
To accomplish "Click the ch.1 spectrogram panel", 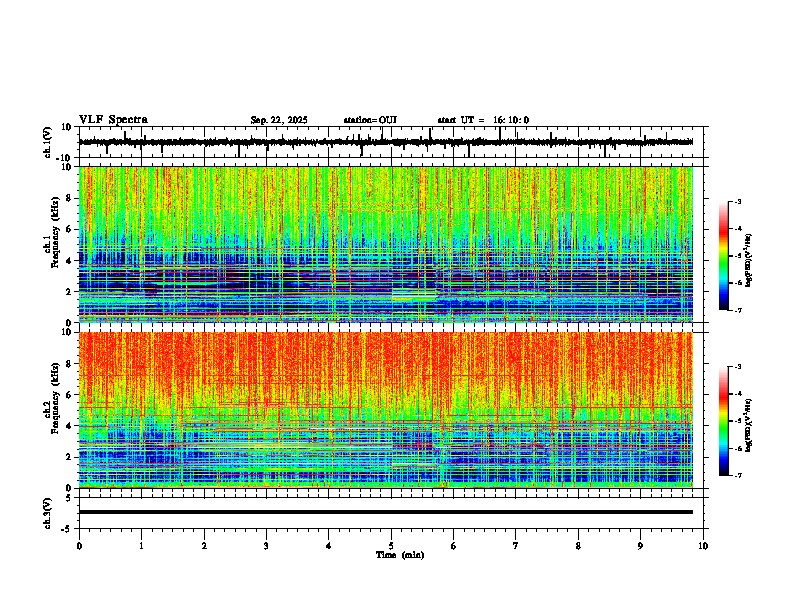I will 386,244.
